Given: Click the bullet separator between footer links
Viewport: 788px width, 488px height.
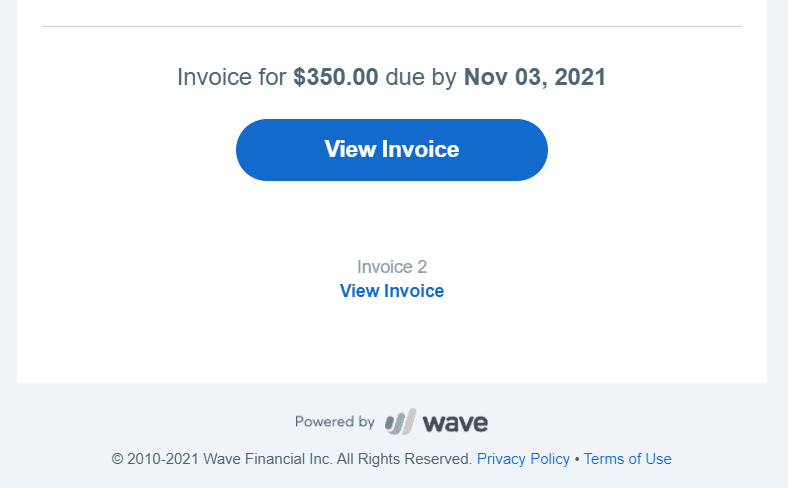Looking at the screenshot, I should coord(576,459).
